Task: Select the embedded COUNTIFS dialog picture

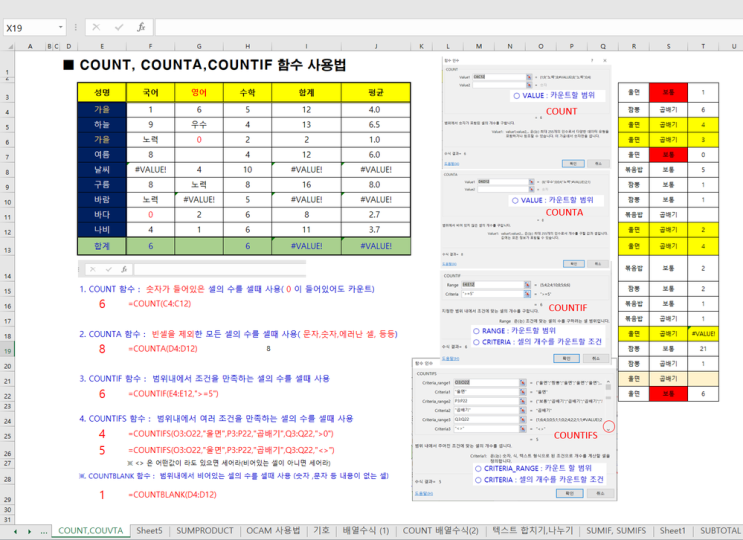Action: (x=515, y=430)
